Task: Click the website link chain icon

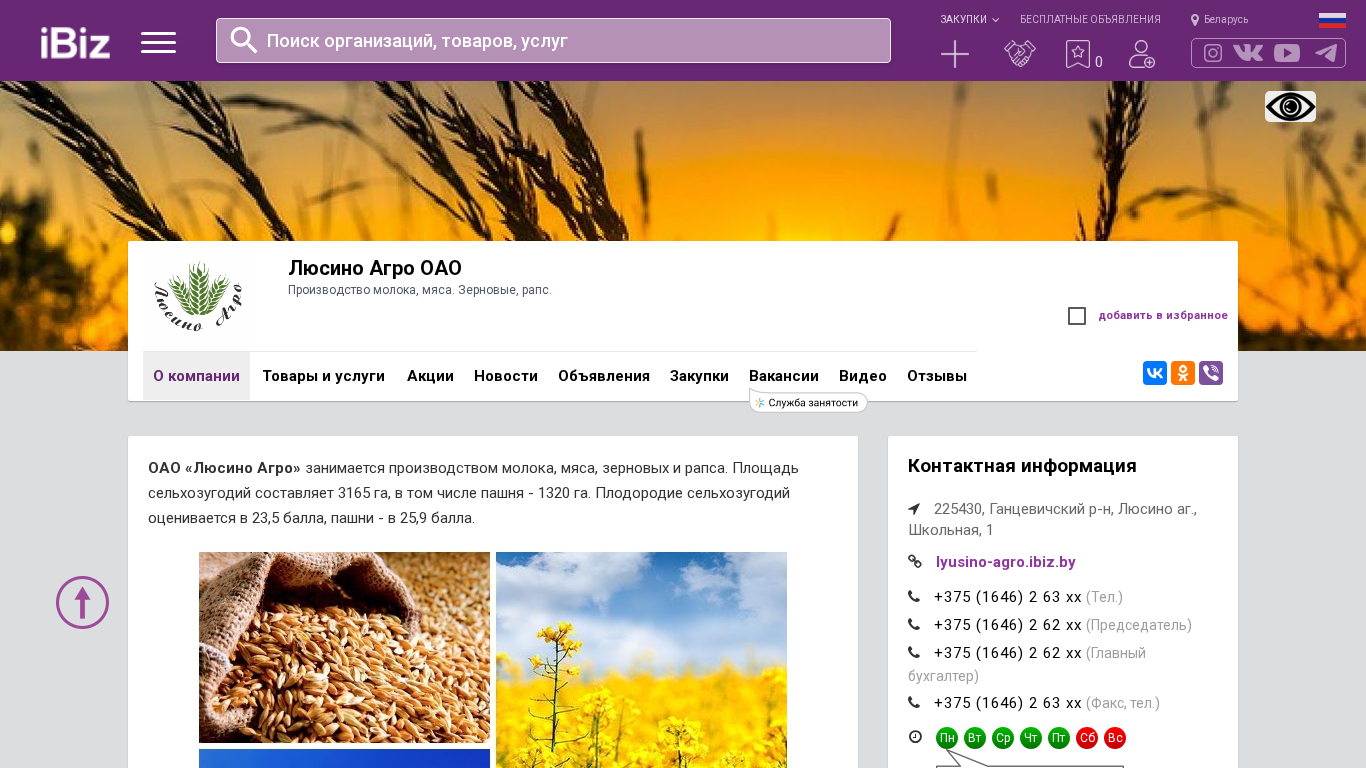Action: coord(915,562)
